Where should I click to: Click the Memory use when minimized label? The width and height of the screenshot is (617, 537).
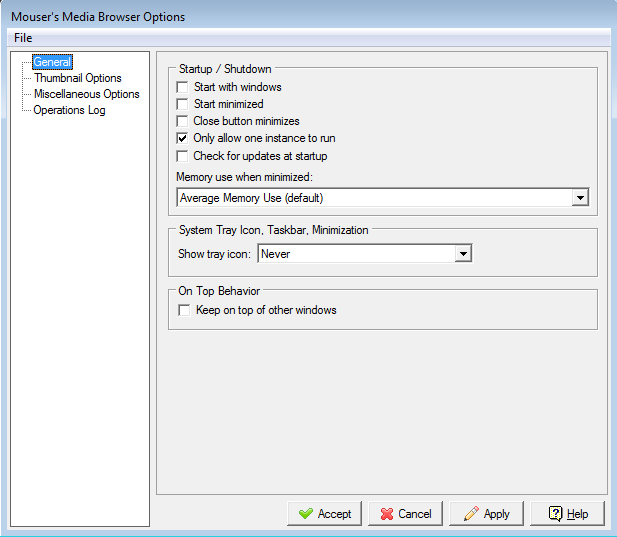pyautogui.click(x=244, y=177)
